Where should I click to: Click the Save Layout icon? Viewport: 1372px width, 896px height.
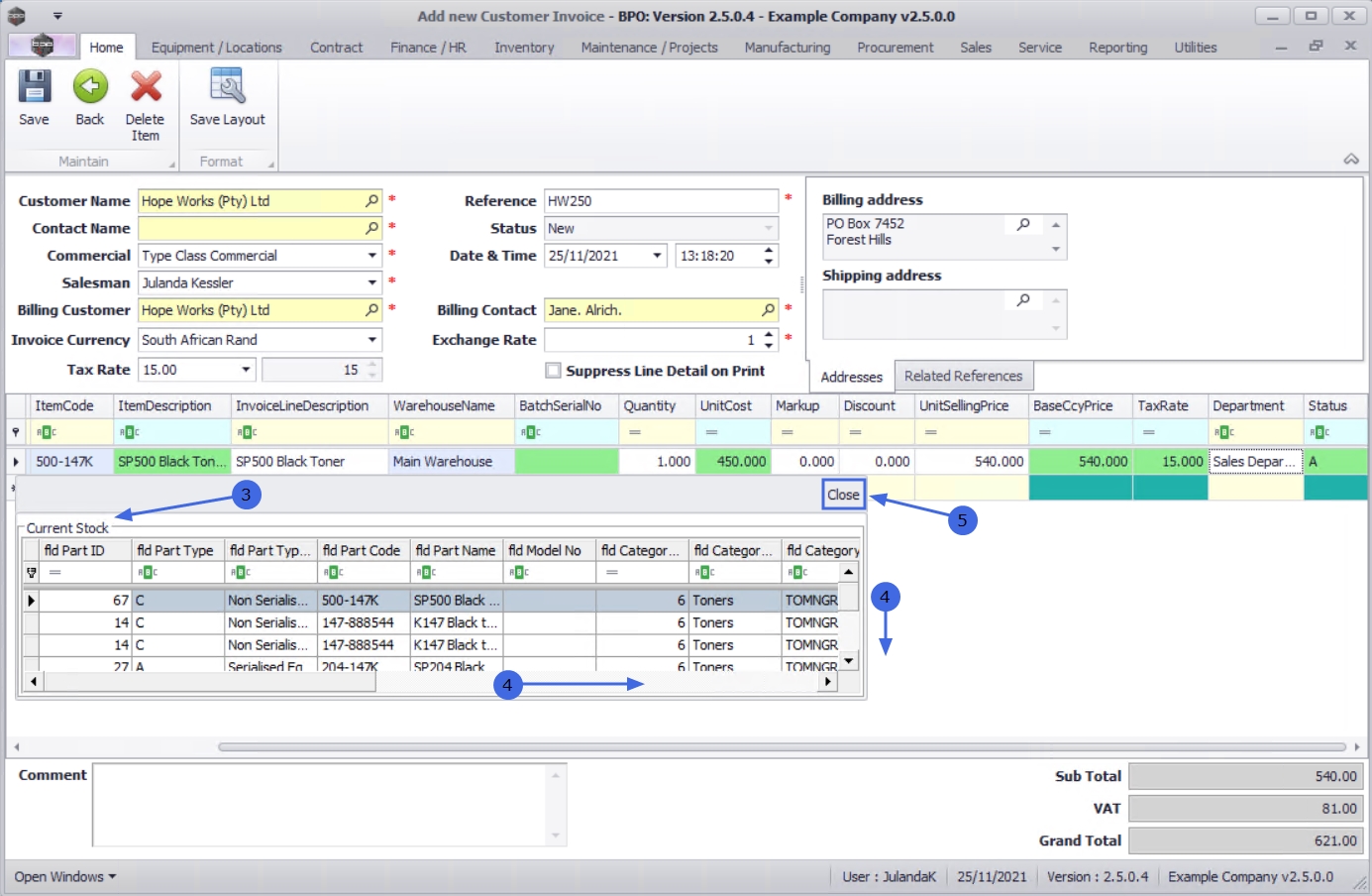pos(227,87)
